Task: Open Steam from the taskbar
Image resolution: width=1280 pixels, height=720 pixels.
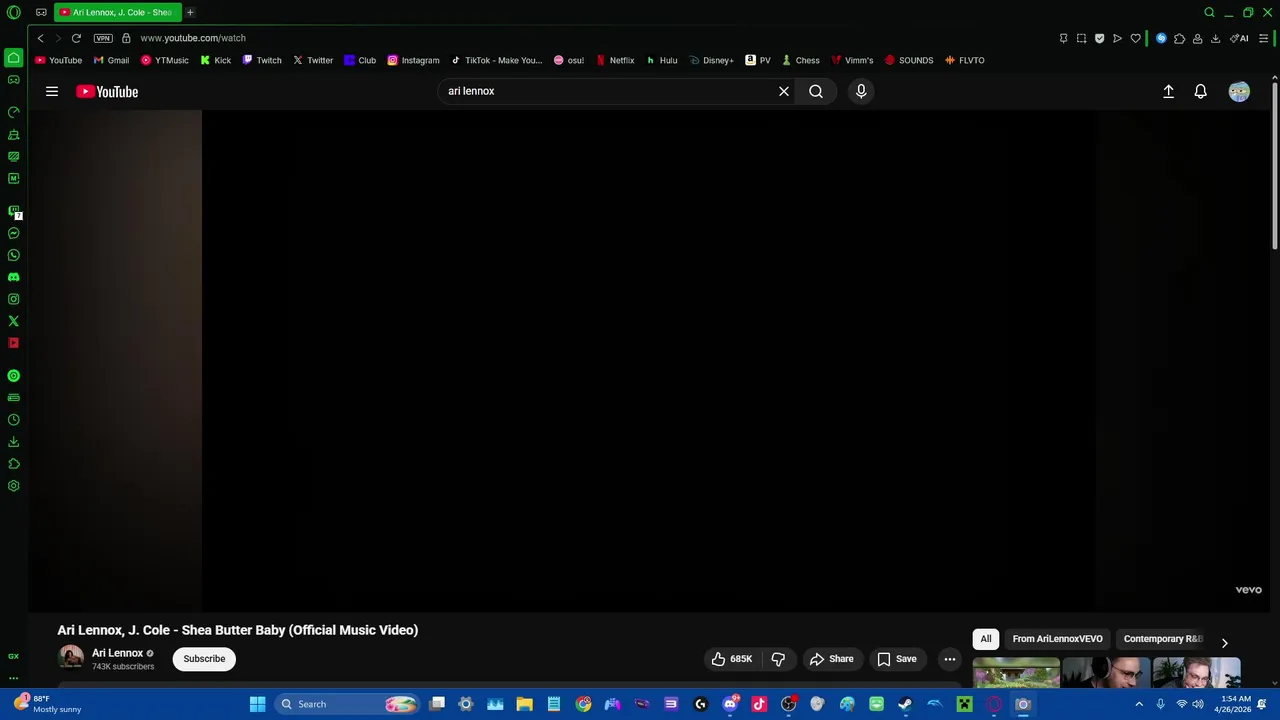Action: click(905, 704)
